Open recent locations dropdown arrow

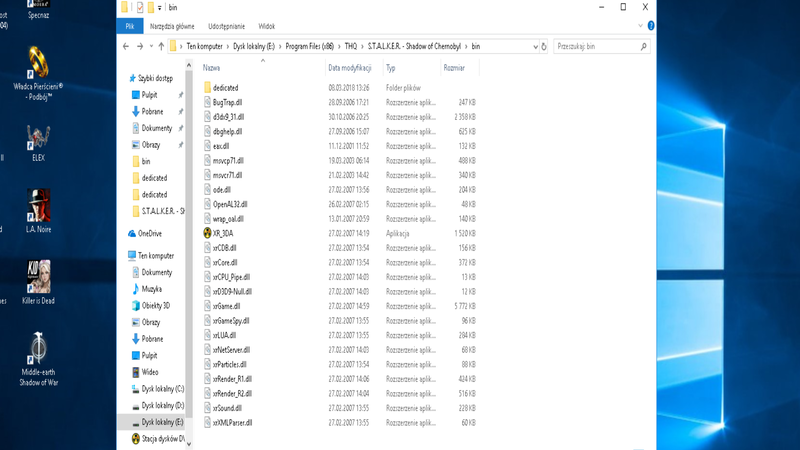point(151,46)
